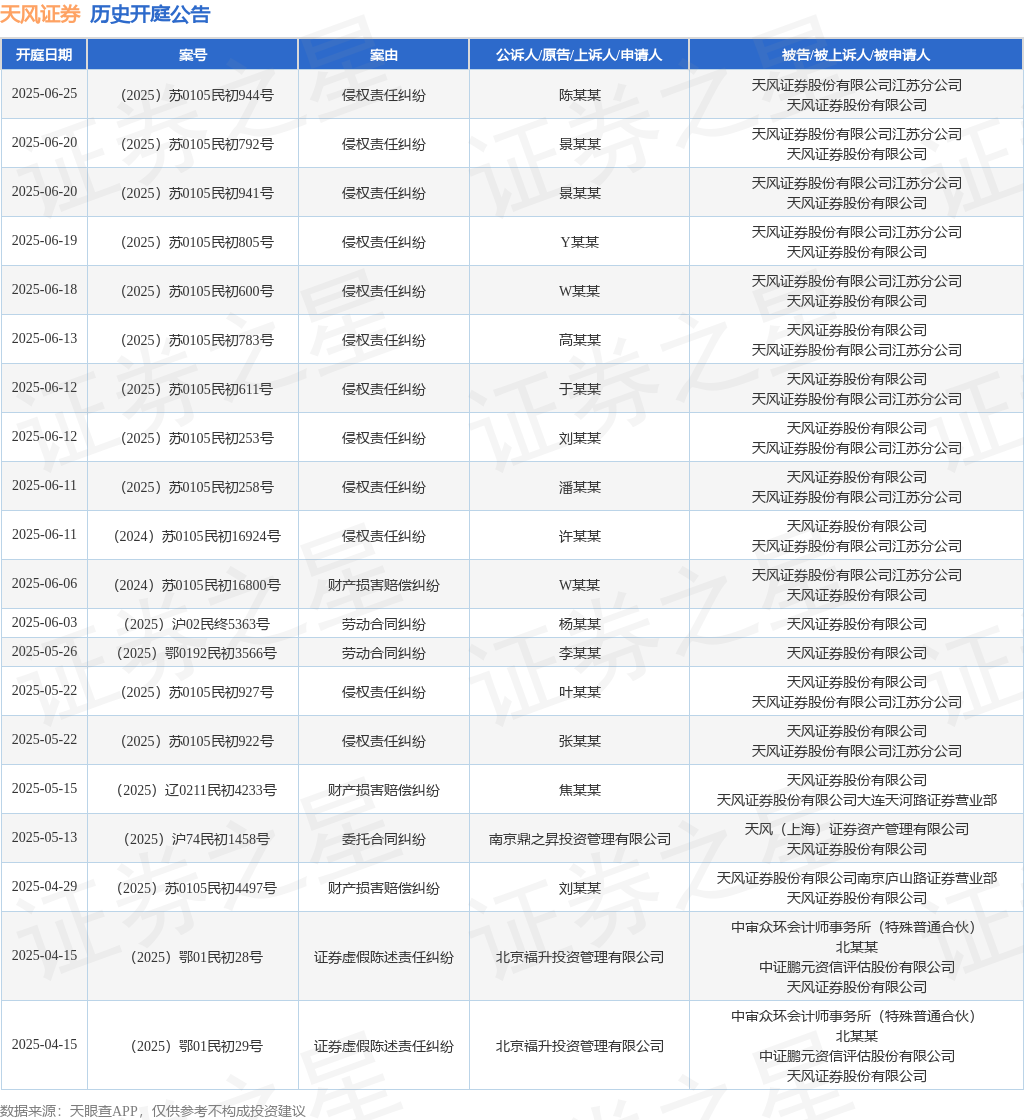
Task: Click the 公诉人/原告/上诉人/申请人 column header
Action: [x=579, y=55]
